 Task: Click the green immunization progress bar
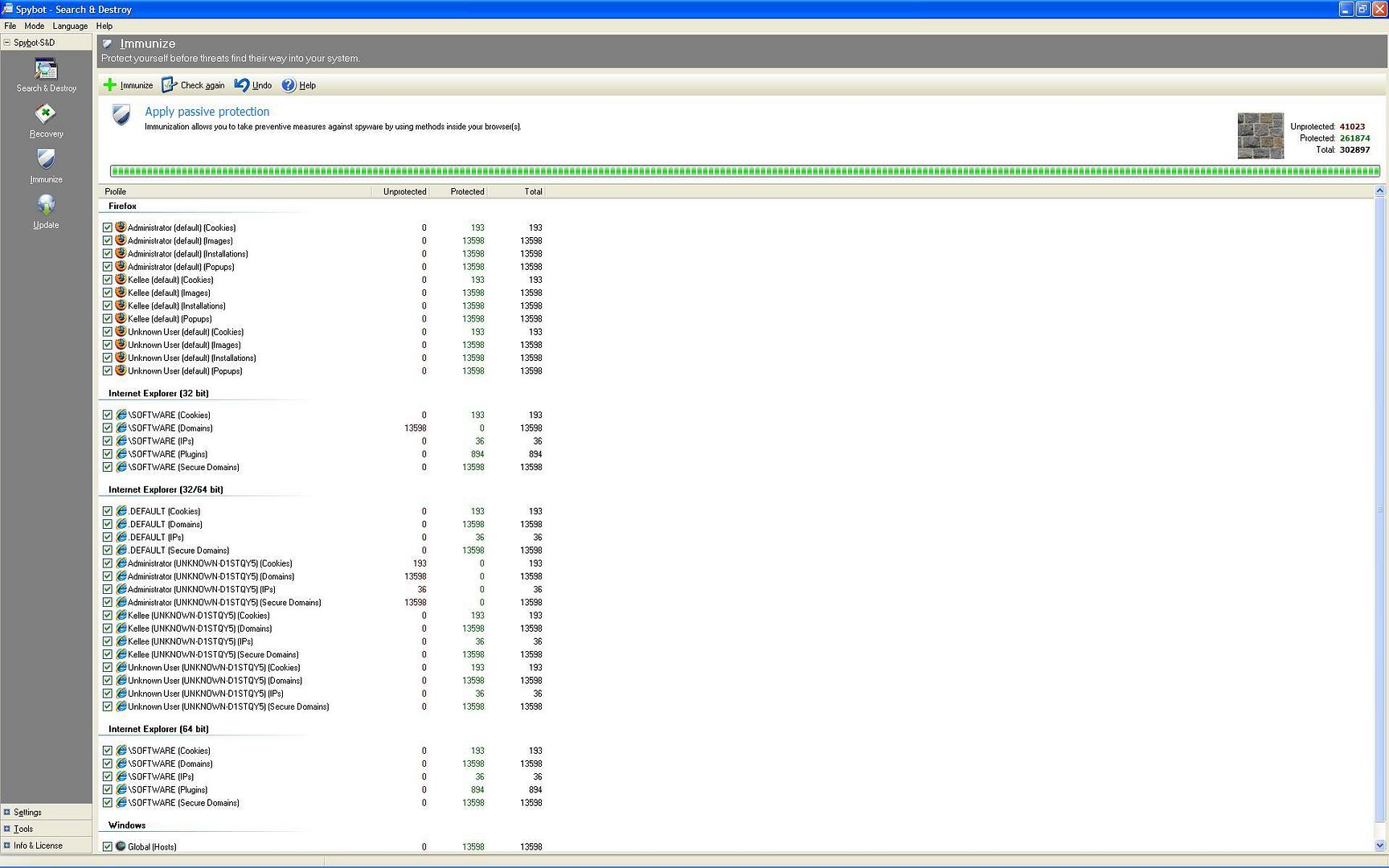point(744,171)
